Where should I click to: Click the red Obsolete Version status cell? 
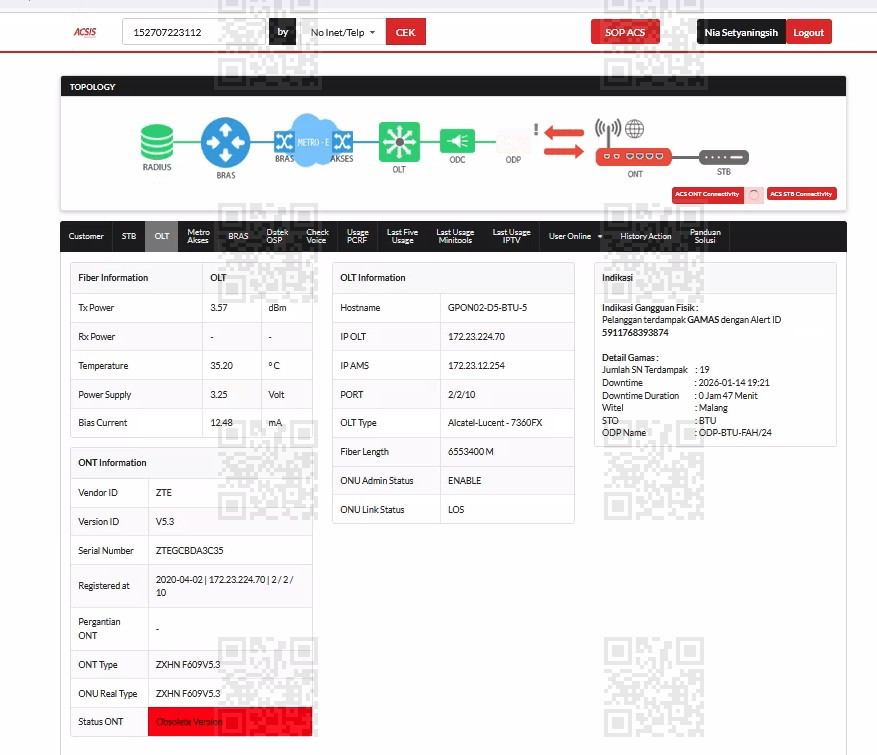[230, 721]
